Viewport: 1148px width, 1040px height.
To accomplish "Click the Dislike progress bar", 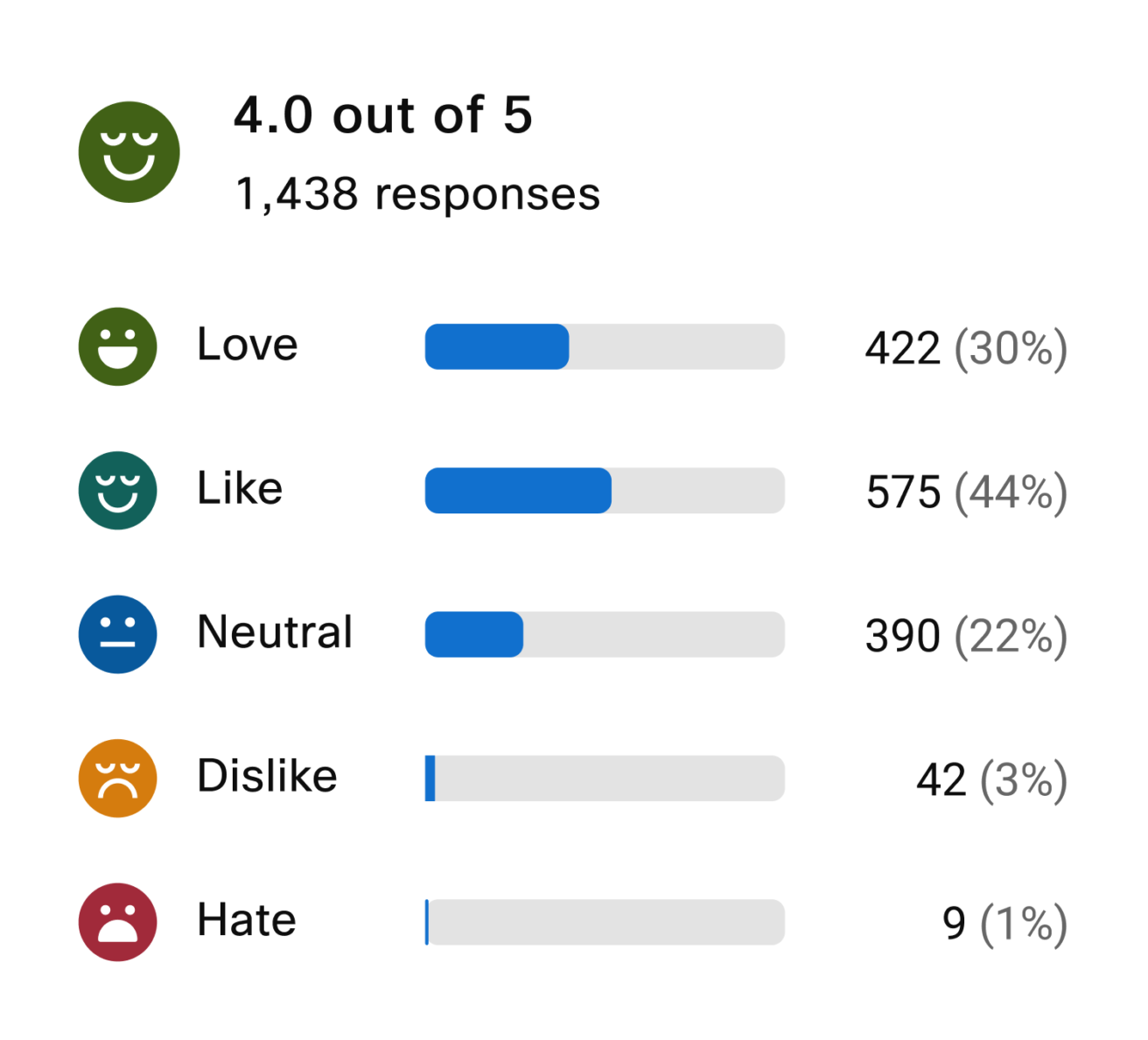I will pyautogui.click(x=605, y=778).
